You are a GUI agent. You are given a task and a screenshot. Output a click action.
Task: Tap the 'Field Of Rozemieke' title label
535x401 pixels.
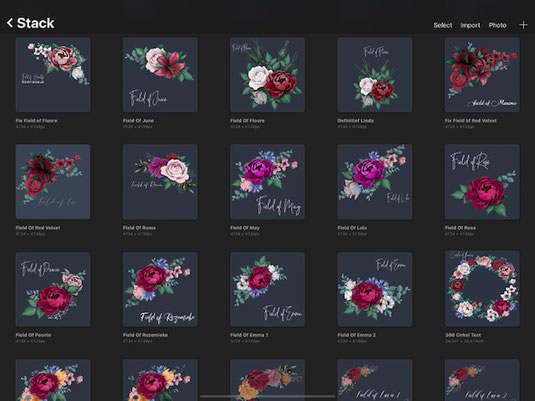[x=145, y=335]
